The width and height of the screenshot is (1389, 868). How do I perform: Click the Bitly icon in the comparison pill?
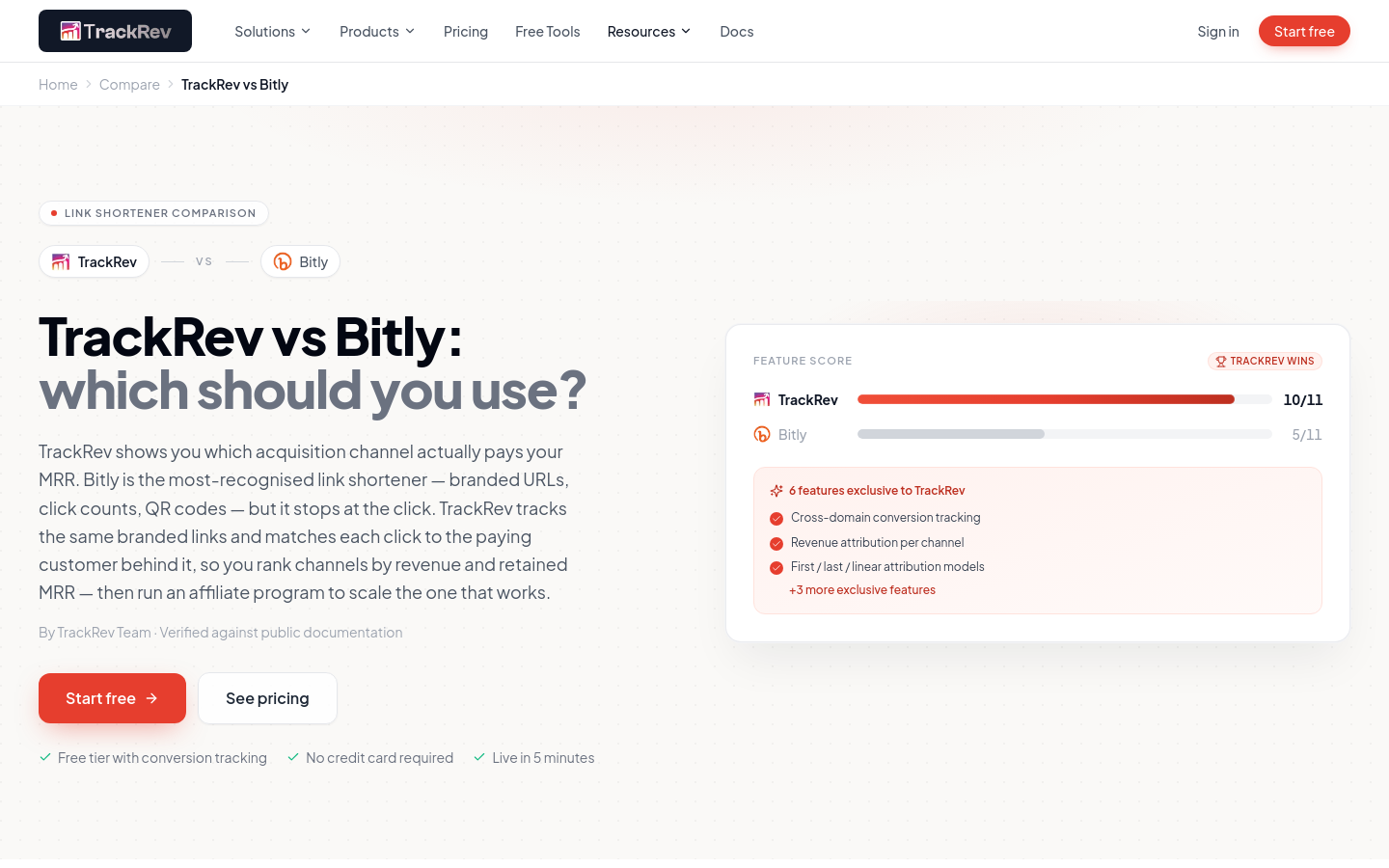[283, 262]
